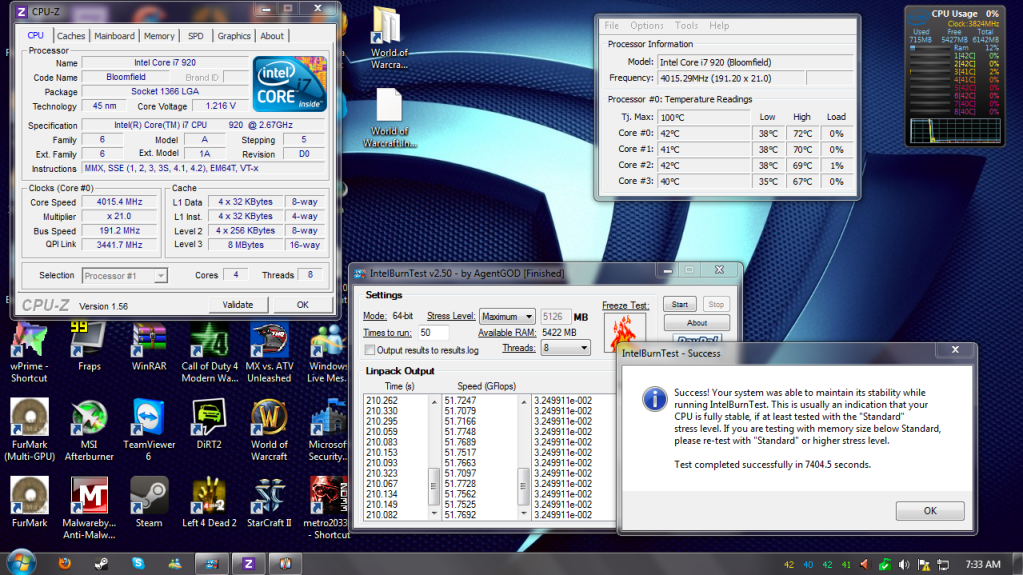
Task: Click the Freeze Test flame icon
Action: [624, 332]
